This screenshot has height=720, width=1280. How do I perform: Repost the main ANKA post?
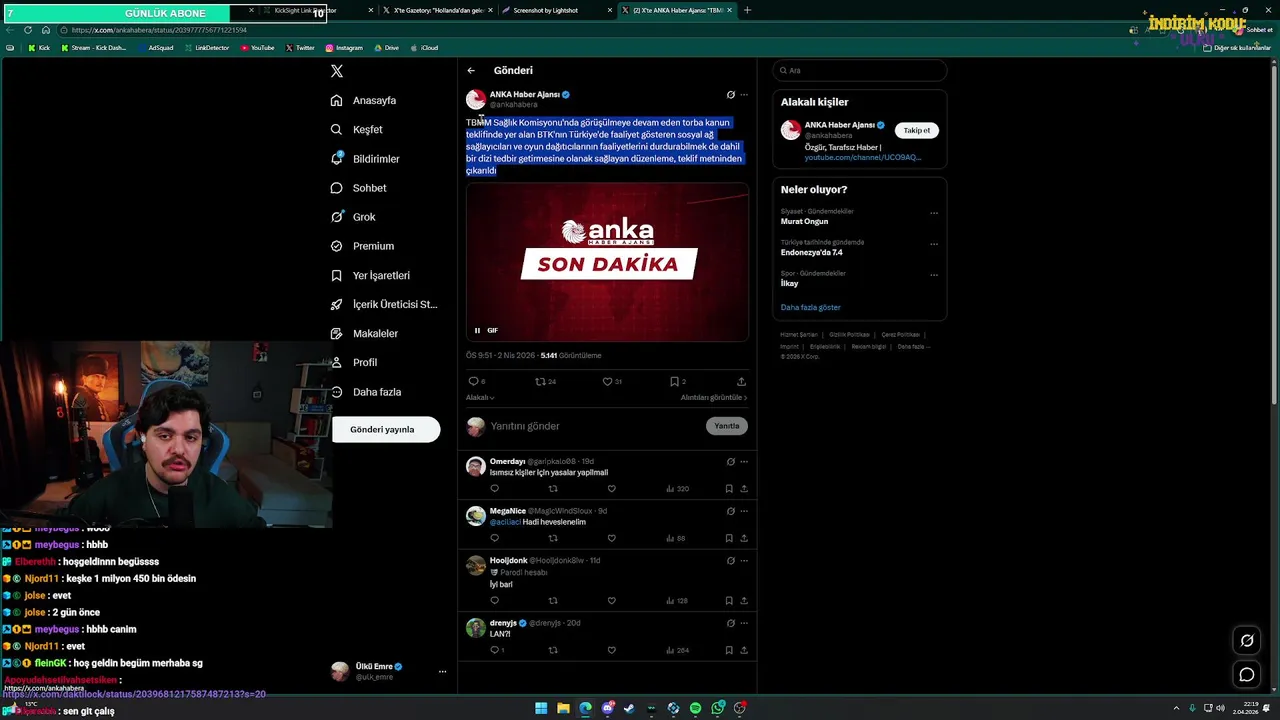pos(541,381)
